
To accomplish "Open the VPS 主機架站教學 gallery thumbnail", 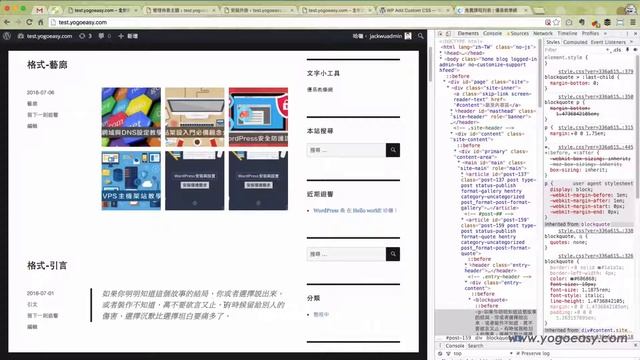I will tap(131, 180).
